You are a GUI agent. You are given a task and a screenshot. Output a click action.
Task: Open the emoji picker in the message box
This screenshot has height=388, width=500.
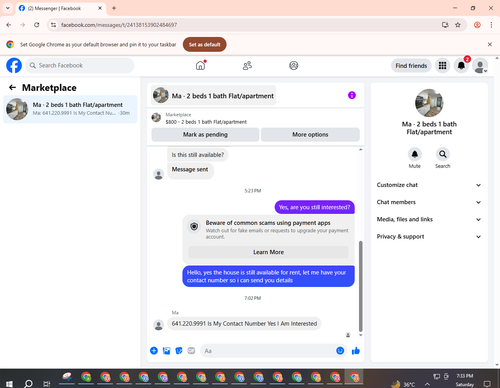click(340, 351)
